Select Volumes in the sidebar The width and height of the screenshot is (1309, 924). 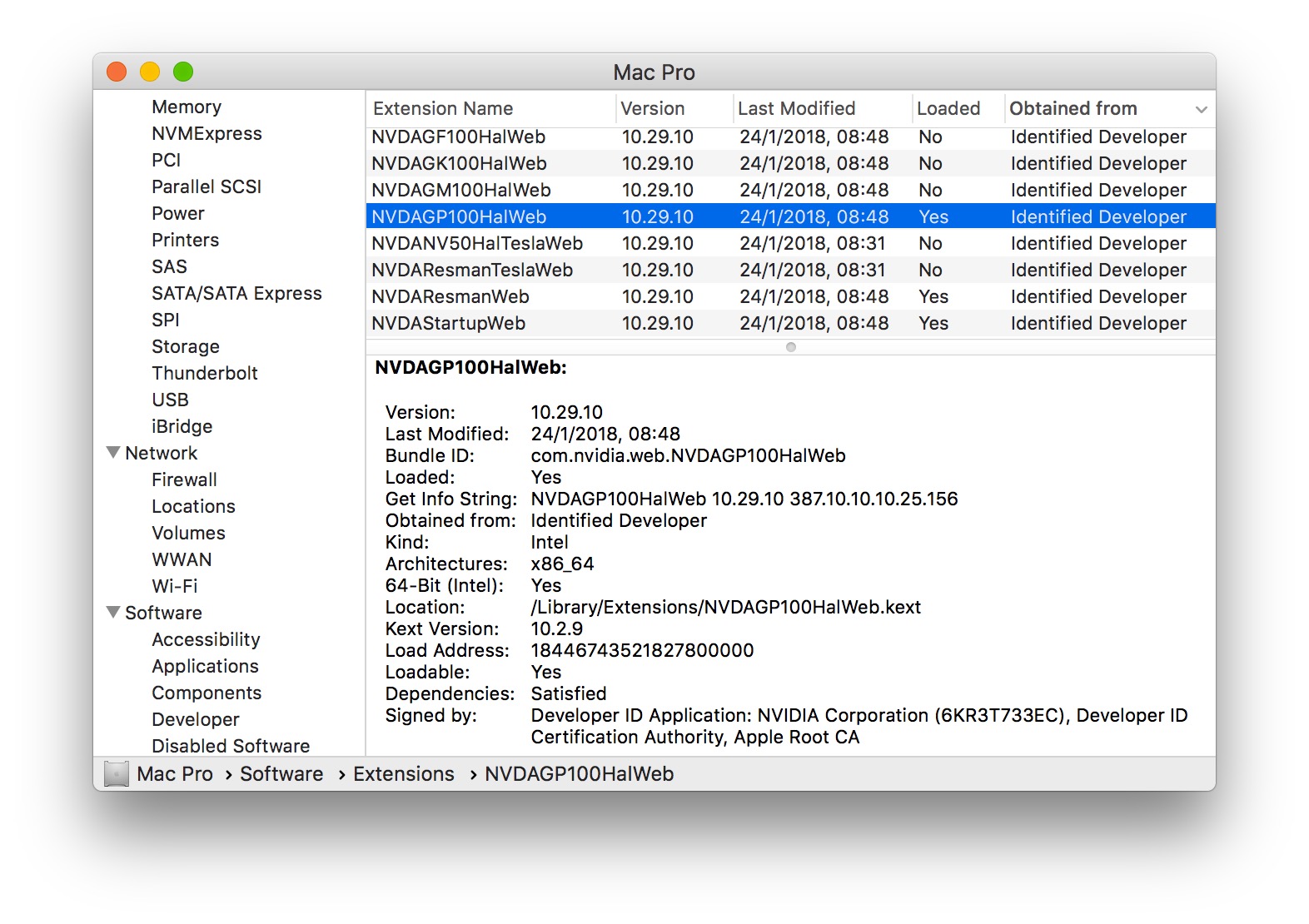pyautogui.click(x=188, y=533)
